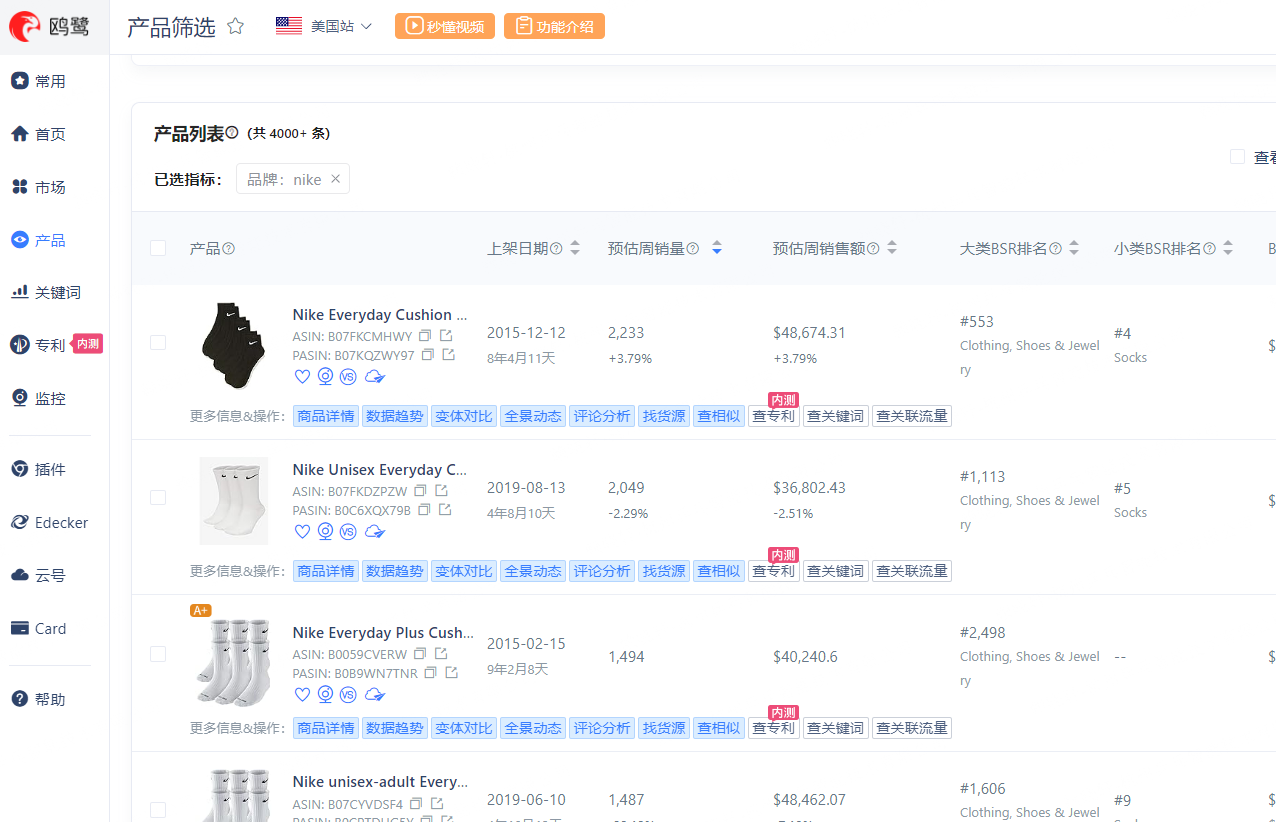
Task: Select the Nike Everyday Cushion row checkbox
Action: pos(158,342)
